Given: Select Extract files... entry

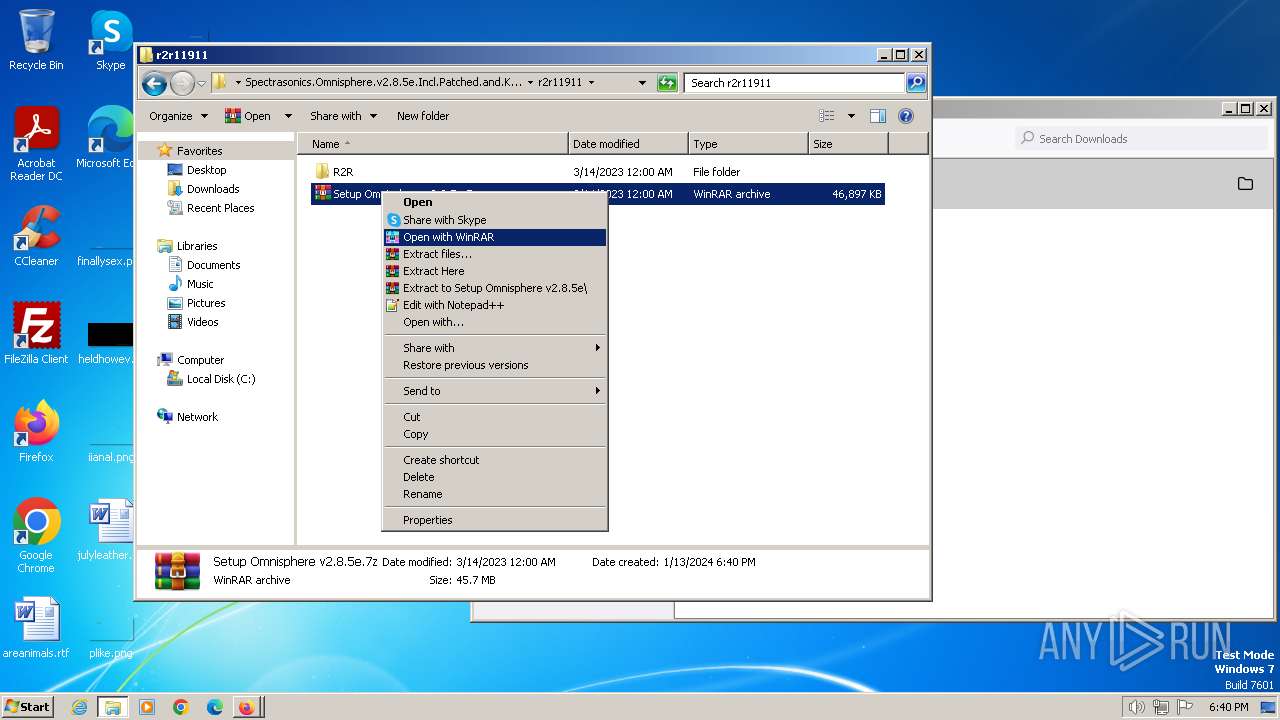Looking at the screenshot, I should coord(495,254).
